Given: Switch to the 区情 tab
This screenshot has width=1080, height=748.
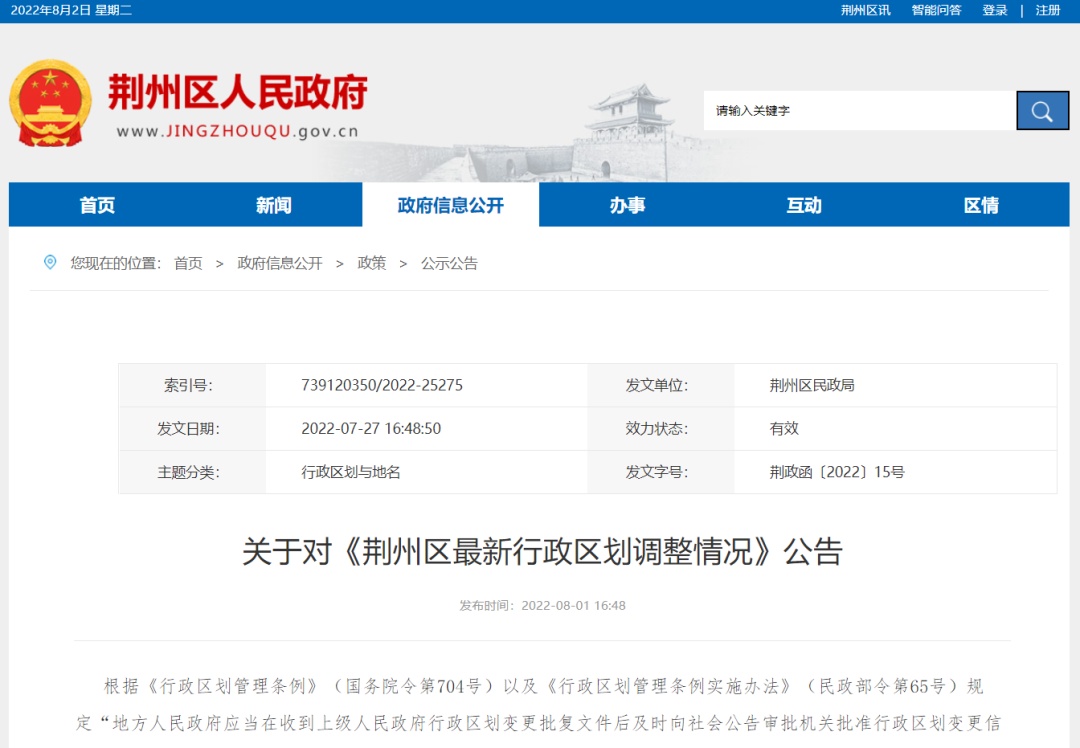Looking at the screenshot, I should [980, 205].
